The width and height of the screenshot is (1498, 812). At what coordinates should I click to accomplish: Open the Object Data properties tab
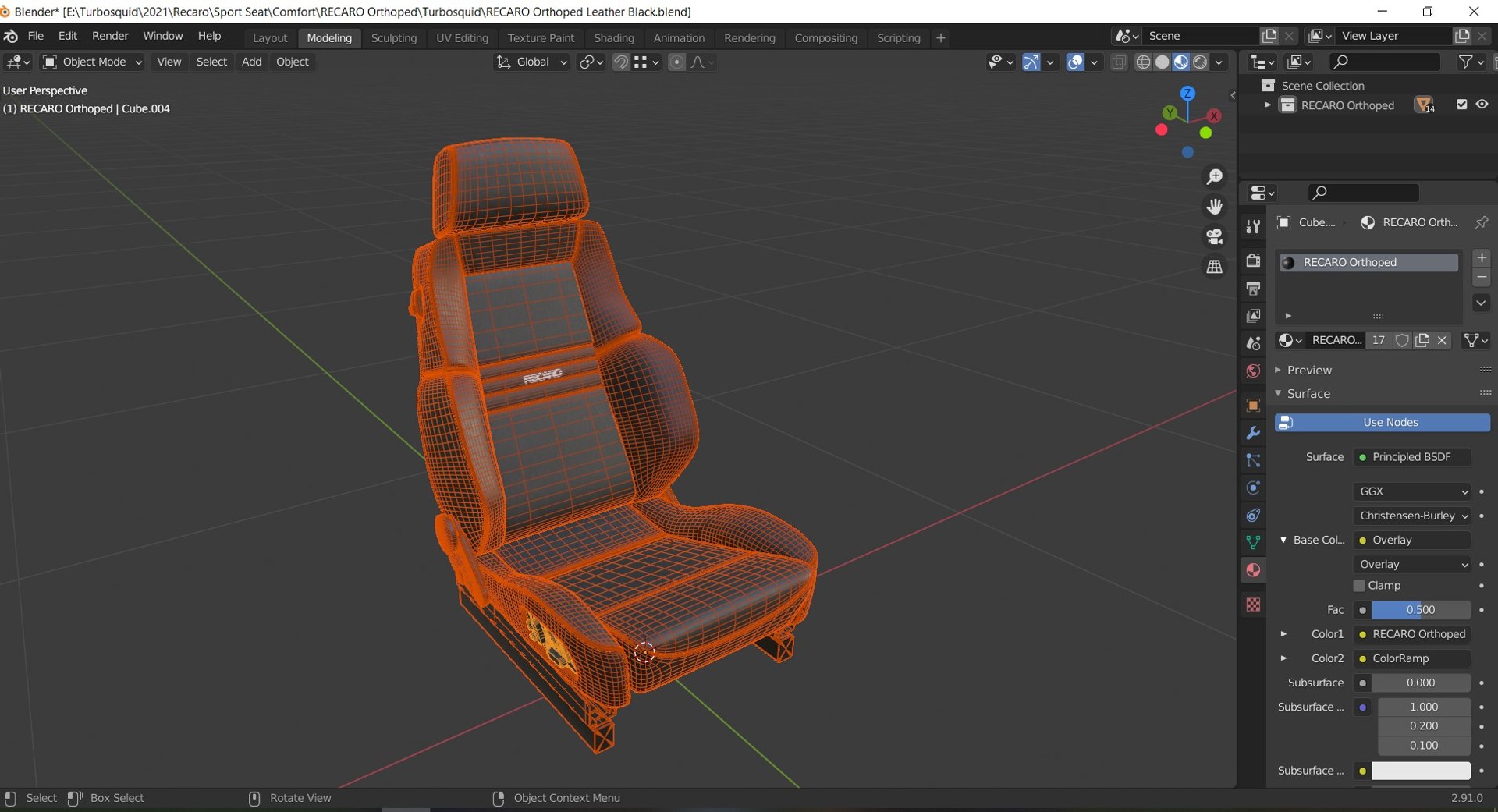pyautogui.click(x=1253, y=542)
